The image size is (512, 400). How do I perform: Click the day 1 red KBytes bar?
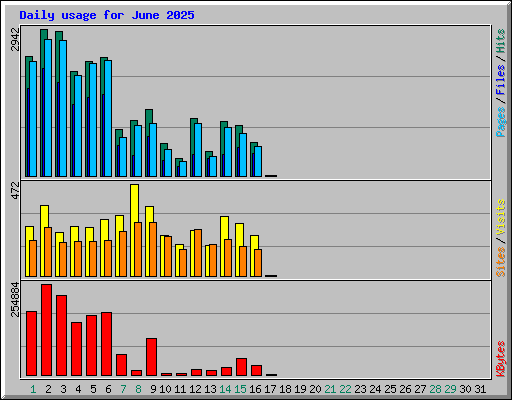coord(31,344)
